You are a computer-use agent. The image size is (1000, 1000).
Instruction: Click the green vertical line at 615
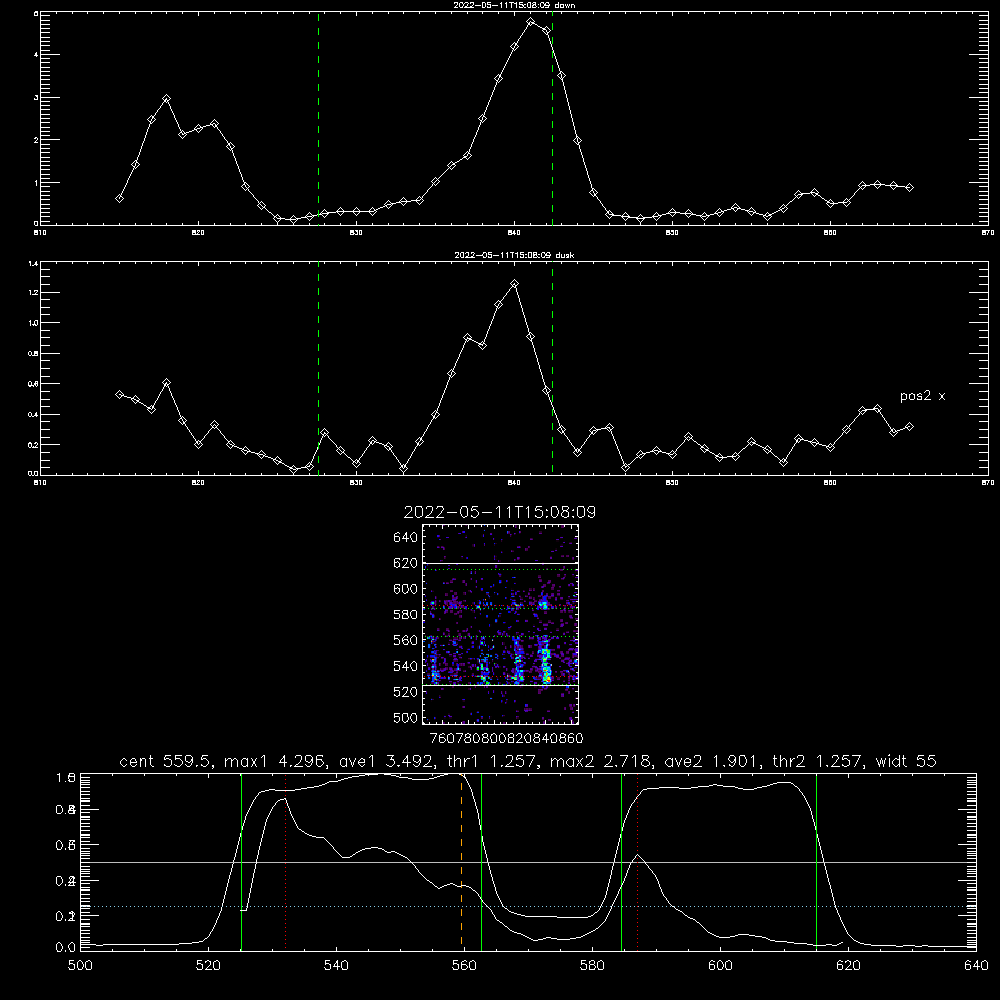point(816,861)
